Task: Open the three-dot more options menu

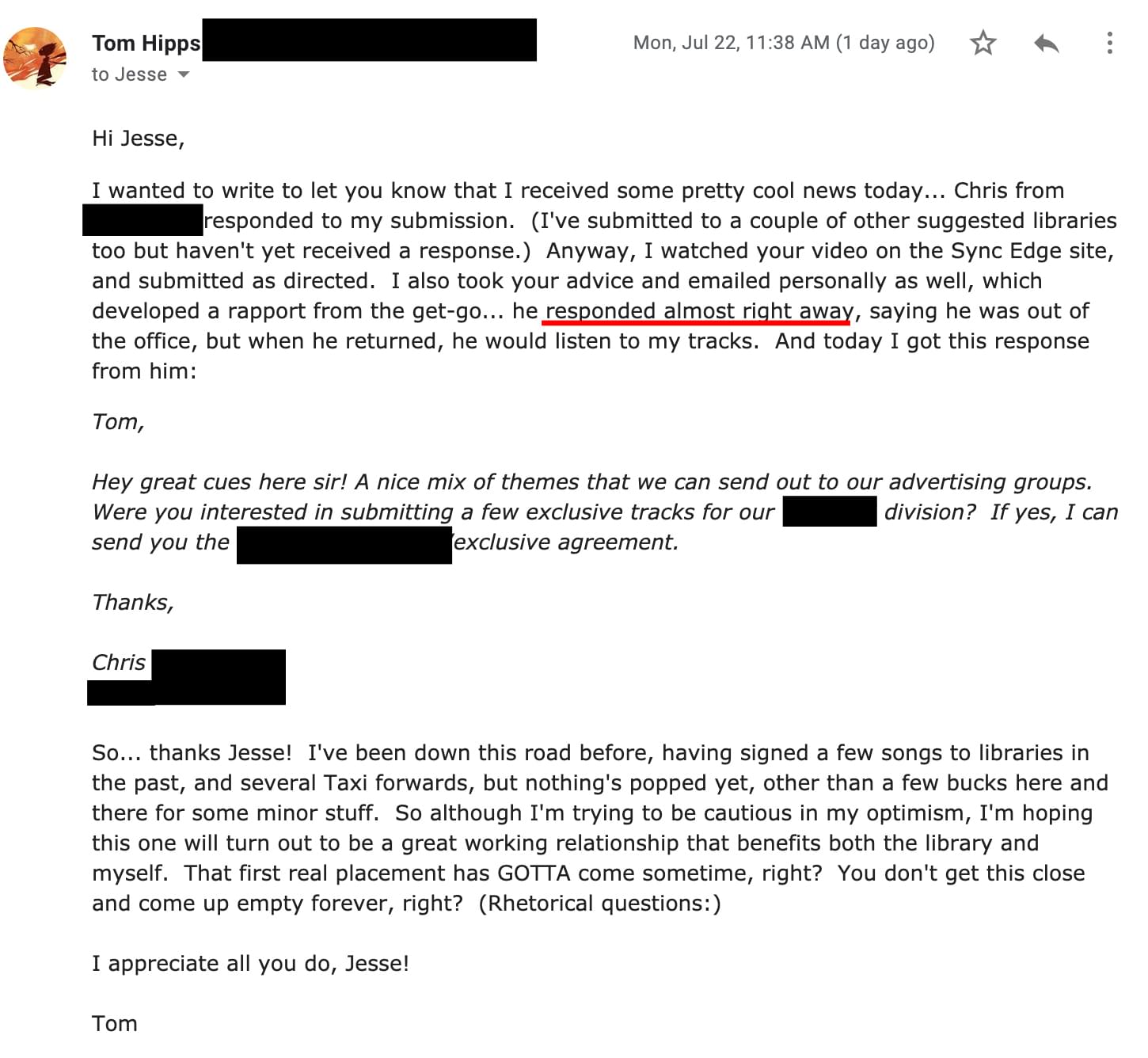Action: click(x=1110, y=43)
